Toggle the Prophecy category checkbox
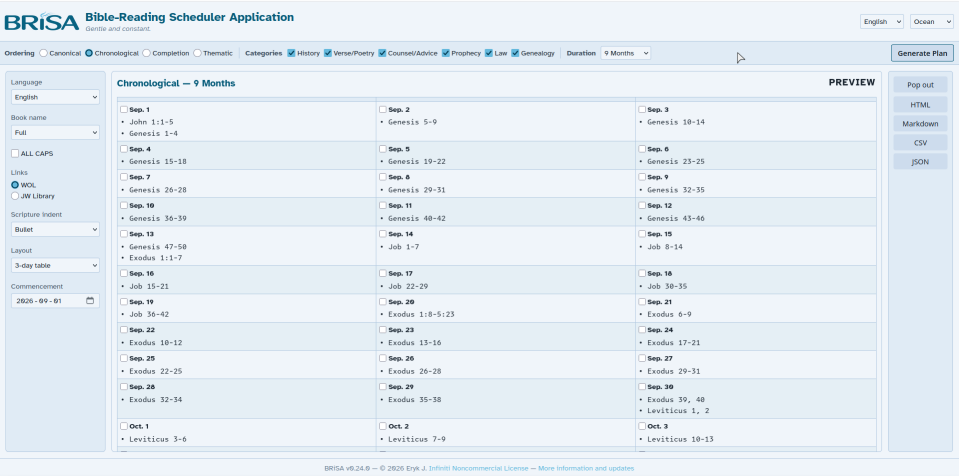This screenshot has width=959, height=476. (x=446, y=53)
